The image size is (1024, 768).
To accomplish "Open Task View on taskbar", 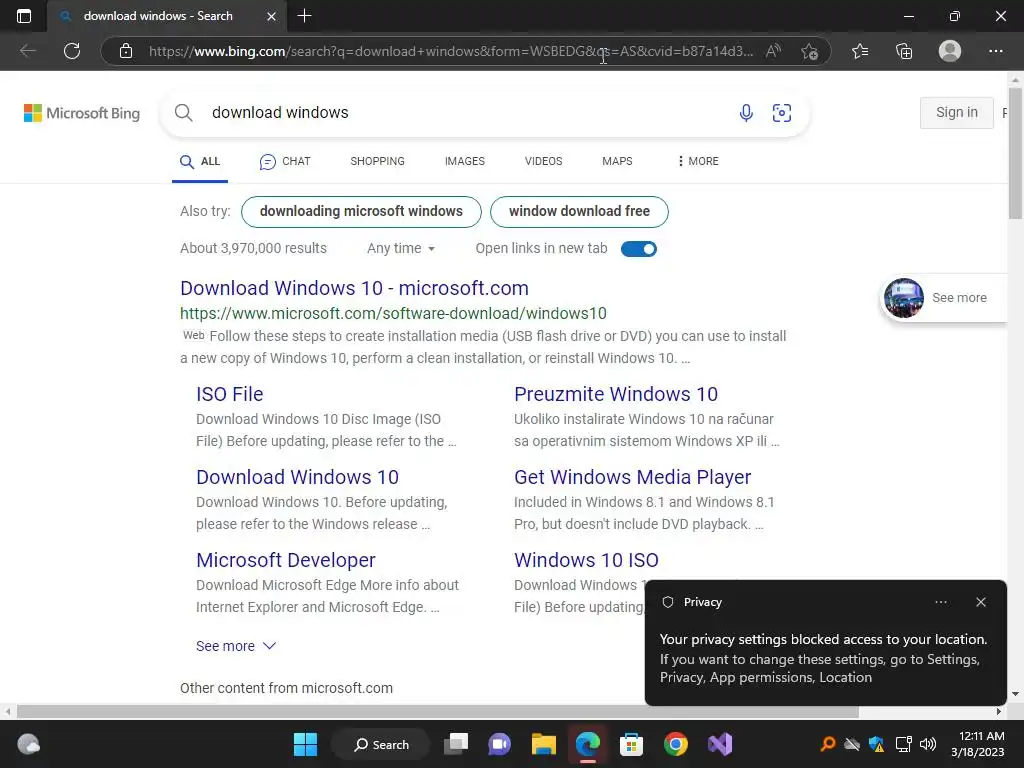I will [x=456, y=744].
